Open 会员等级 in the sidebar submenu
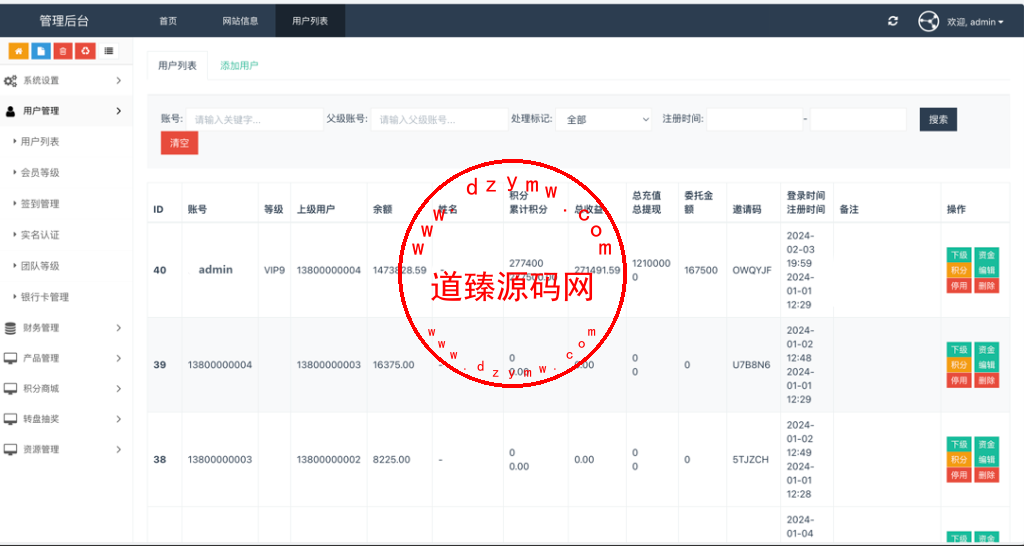Image resolution: width=1024 pixels, height=546 pixels. pos(40,173)
